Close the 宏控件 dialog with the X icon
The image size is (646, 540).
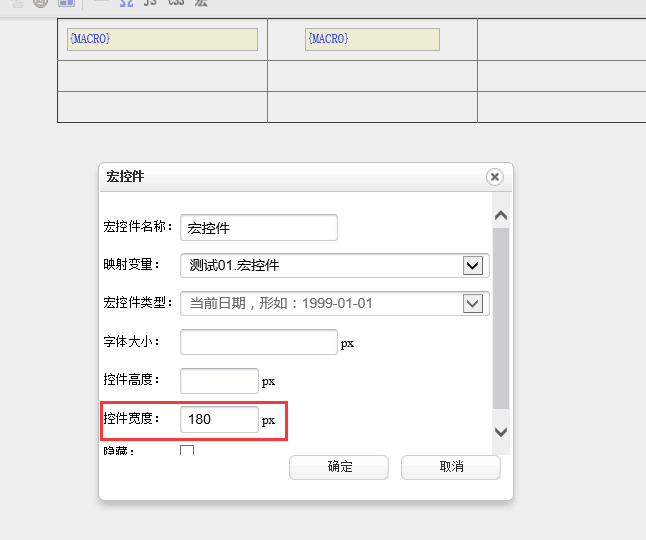point(494,177)
